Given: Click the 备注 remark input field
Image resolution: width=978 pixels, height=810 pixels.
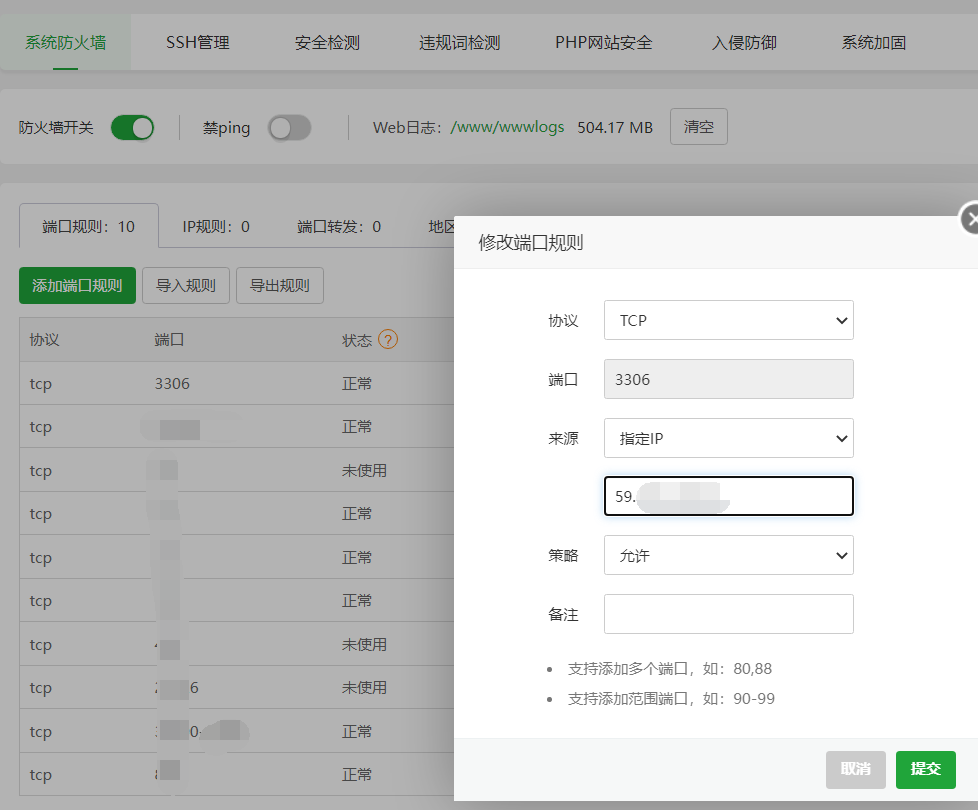Looking at the screenshot, I should pyautogui.click(x=728, y=614).
